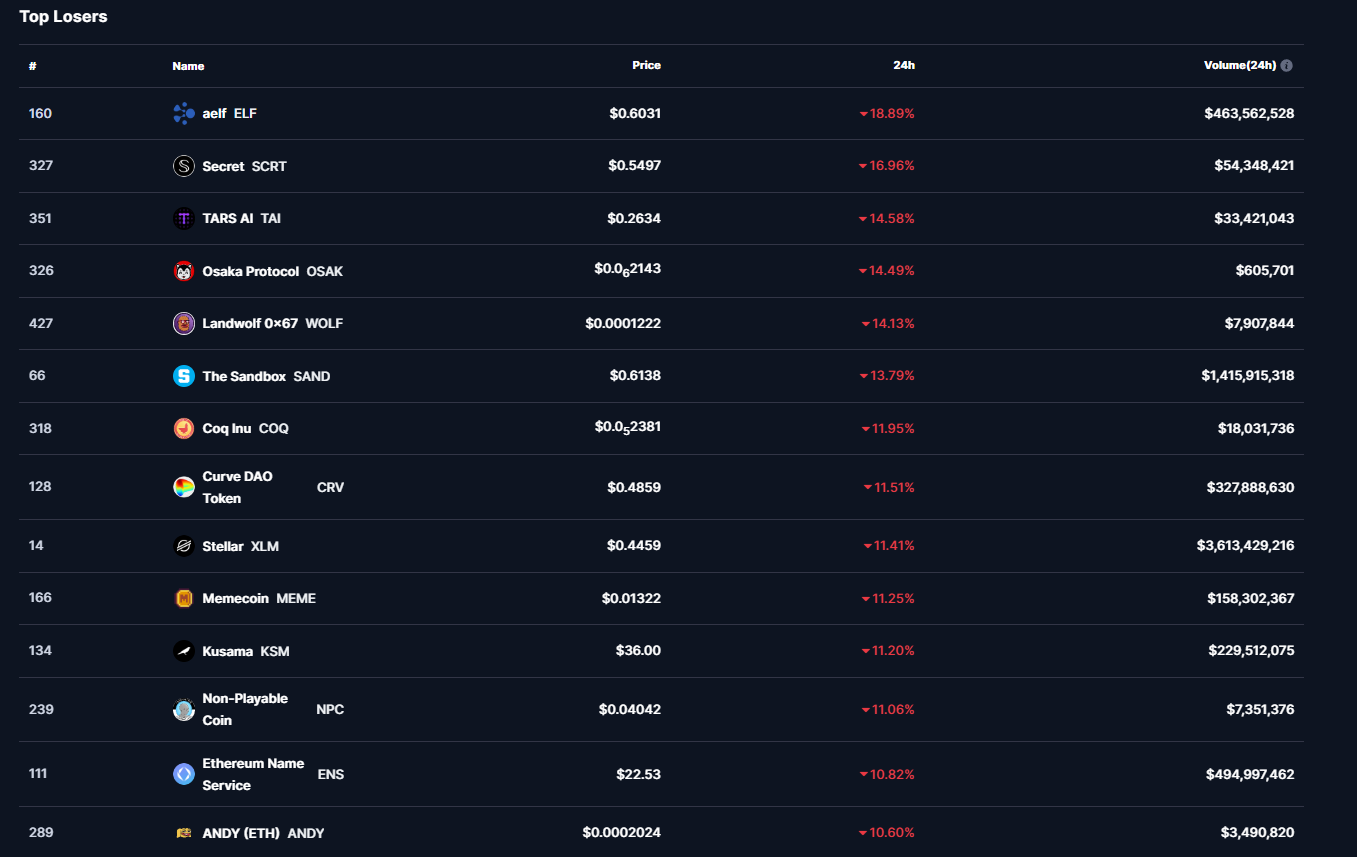Click the aelf coin logo icon
Screen dimensions: 1357x857
click(x=184, y=114)
